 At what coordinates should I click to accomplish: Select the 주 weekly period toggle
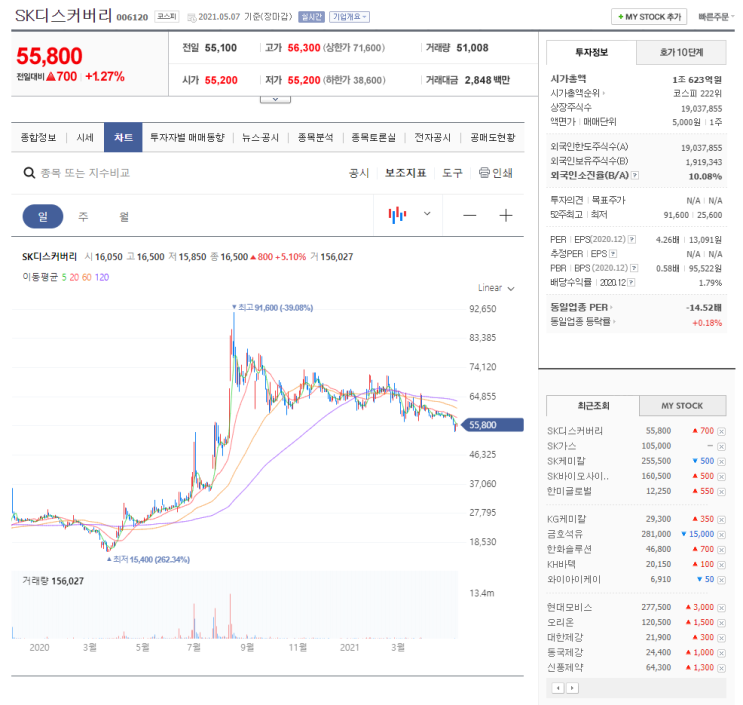(x=83, y=217)
